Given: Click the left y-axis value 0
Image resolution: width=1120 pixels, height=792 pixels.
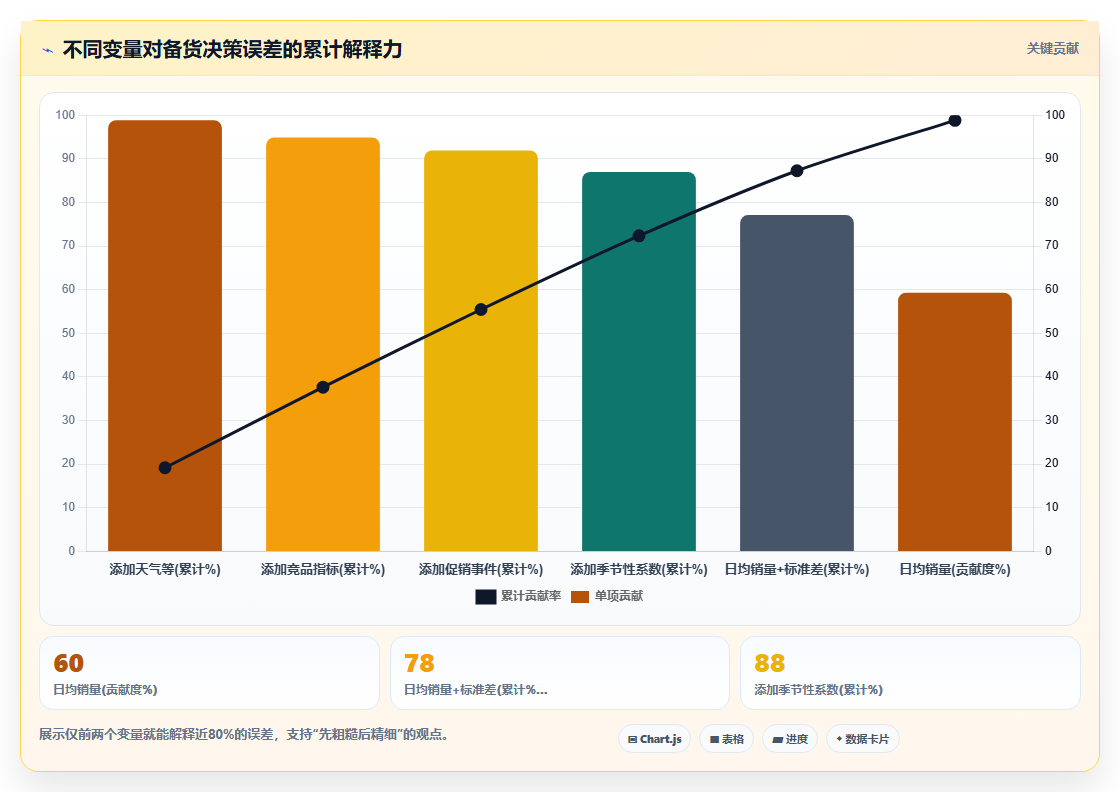Looking at the screenshot, I should tap(71, 551).
